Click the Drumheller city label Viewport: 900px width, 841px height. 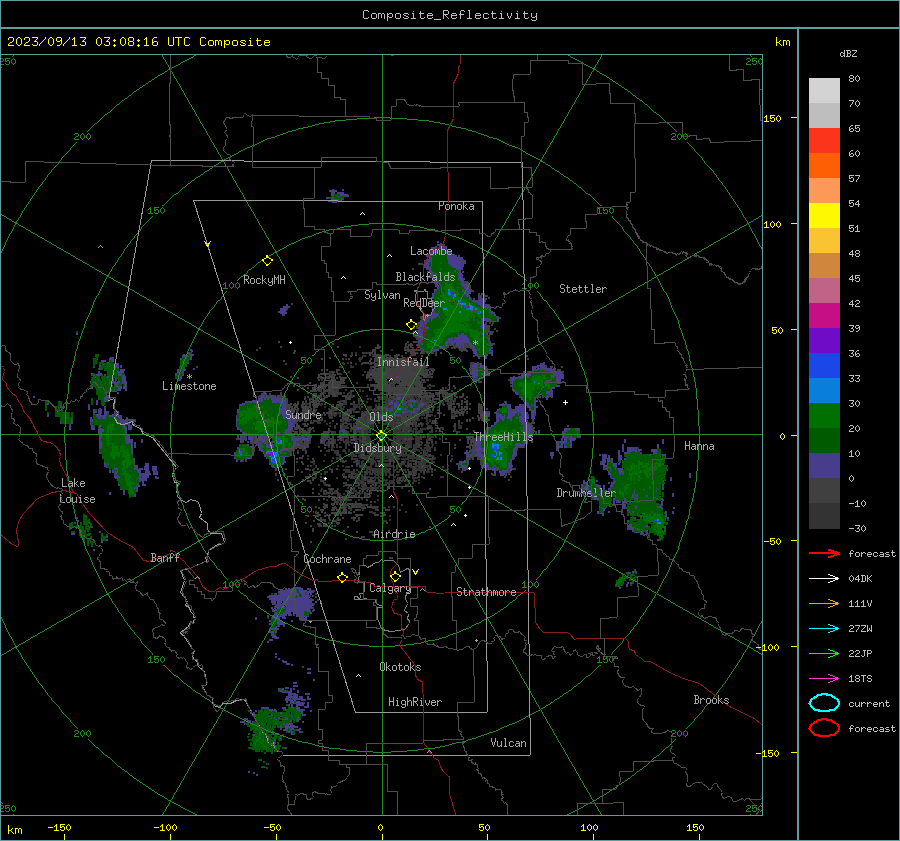[x=586, y=493]
